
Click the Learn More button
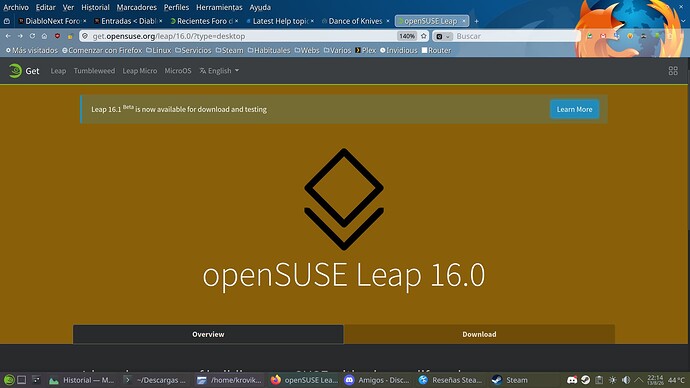coord(574,109)
